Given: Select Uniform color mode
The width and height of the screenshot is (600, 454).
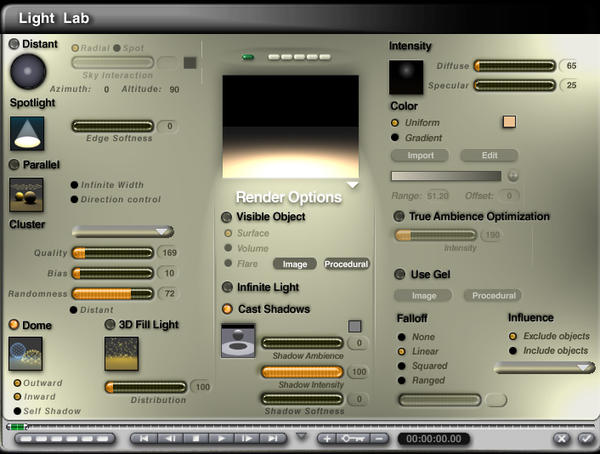Looking at the screenshot, I should pyautogui.click(x=395, y=123).
